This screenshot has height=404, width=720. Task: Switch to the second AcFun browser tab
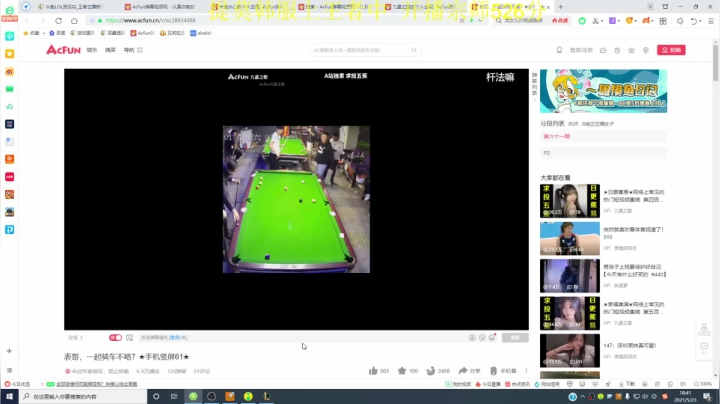point(162,7)
